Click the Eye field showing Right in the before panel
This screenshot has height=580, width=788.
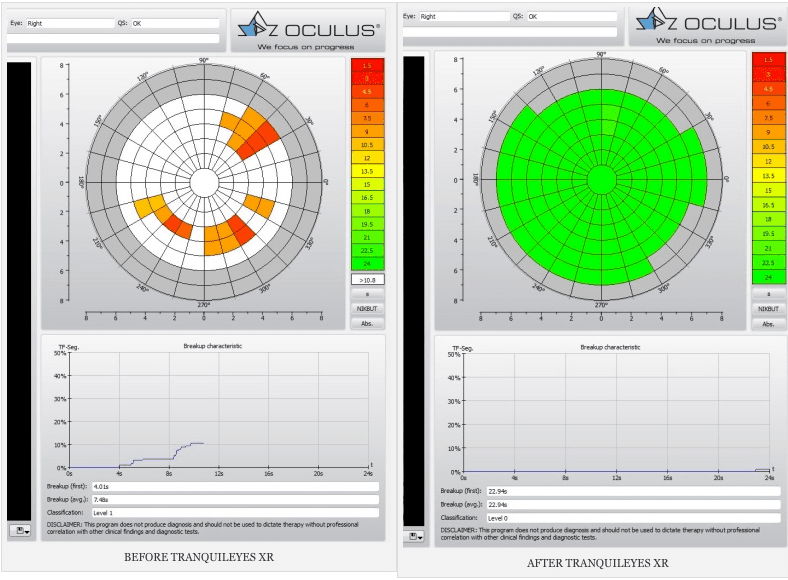point(70,23)
